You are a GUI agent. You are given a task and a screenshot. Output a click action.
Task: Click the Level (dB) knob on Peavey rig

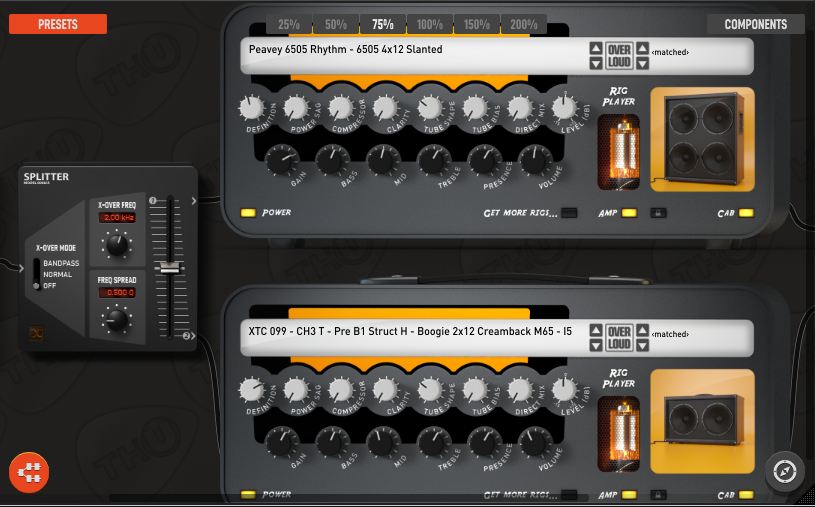(564, 108)
